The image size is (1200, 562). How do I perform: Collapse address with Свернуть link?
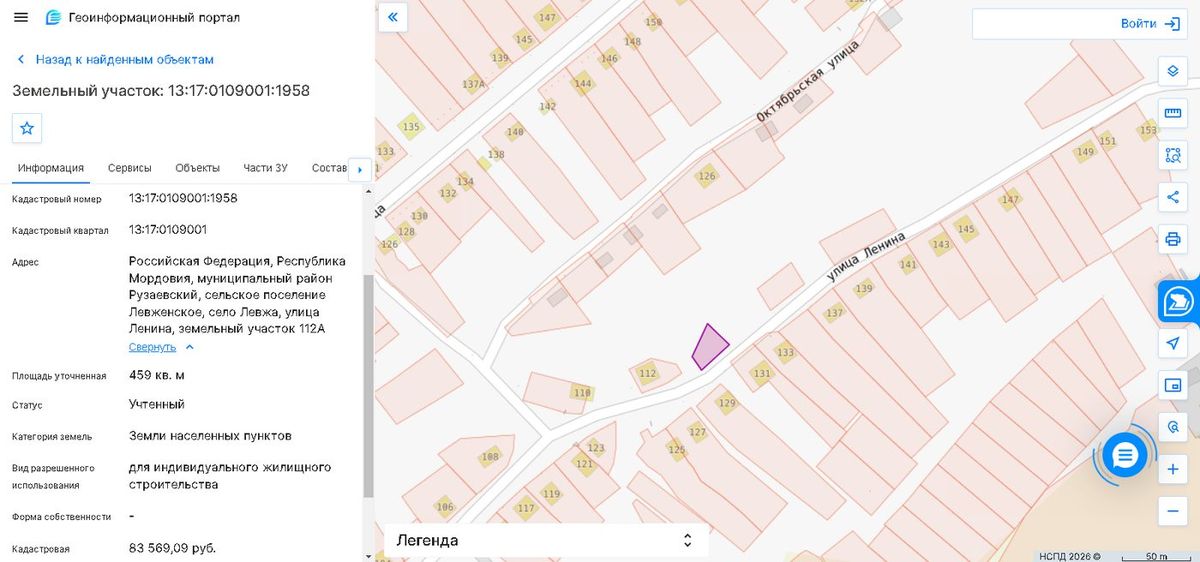[161, 347]
